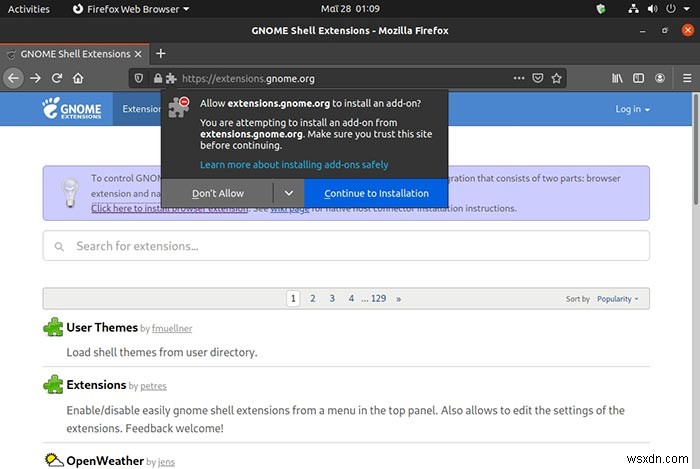Open the Firefox hamburger menu

click(687, 79)
